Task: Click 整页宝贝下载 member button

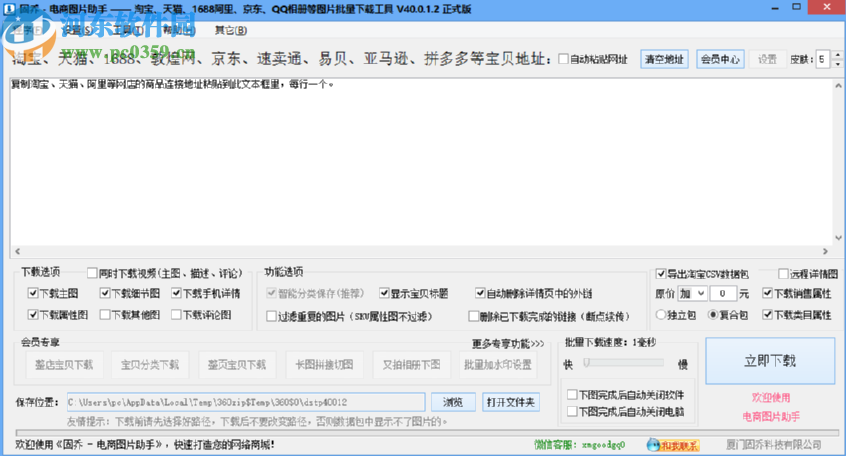Action: tap(237, 365)
